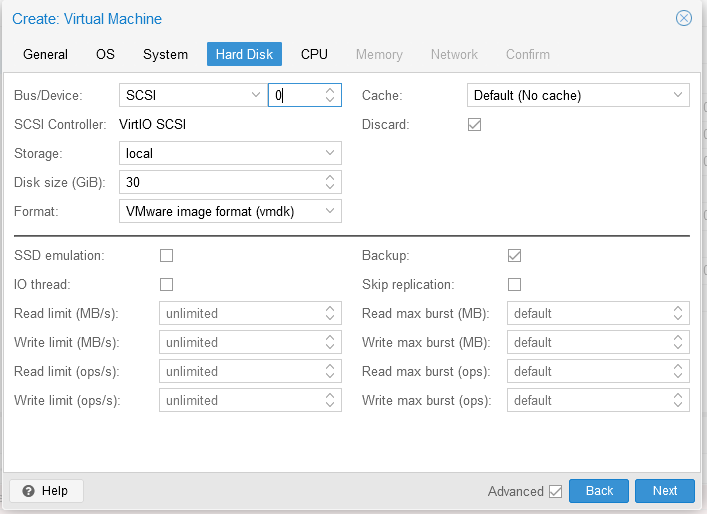Click the Help button question mark icon
This screenshot has width=707, height=514.
[28, 491]
